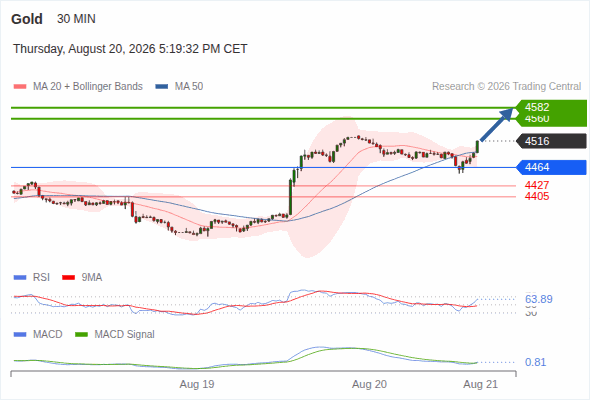Click the blue MACD legend swatch
The width and height of the screenshot is (590, 400).
(20, 335)
